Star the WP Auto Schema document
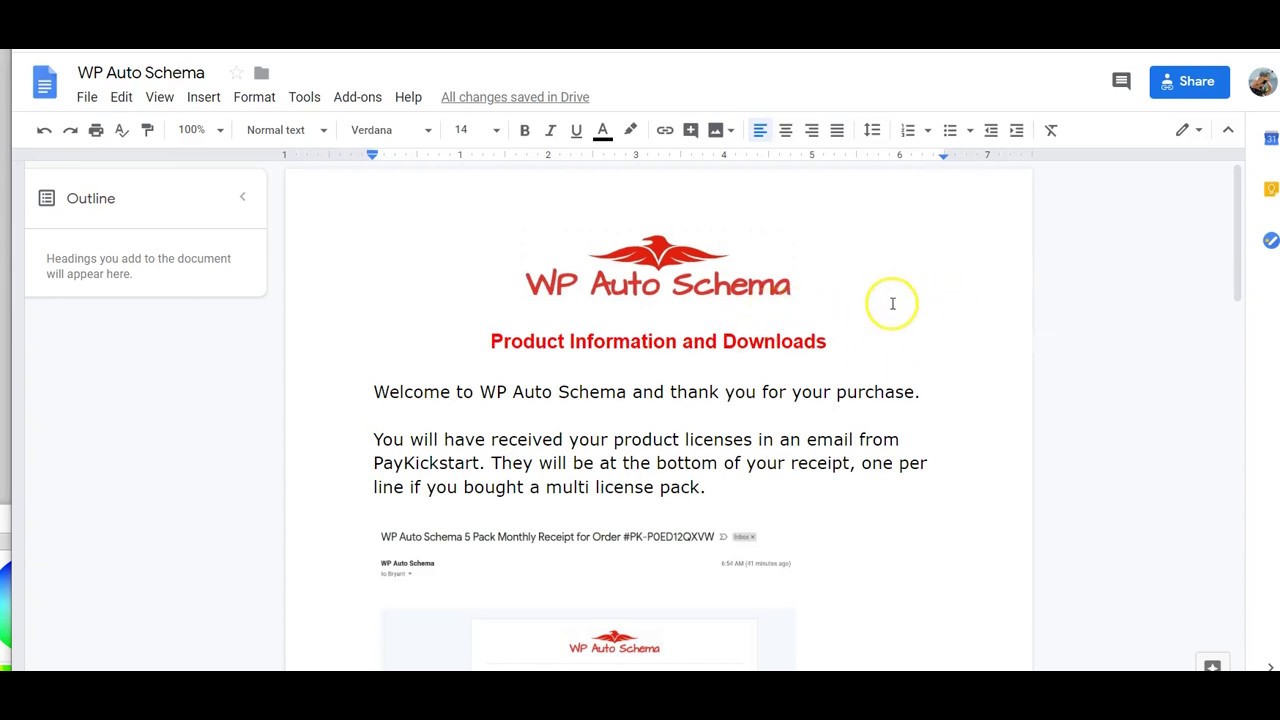This screenshot has width=1280, height=720. [x=236, y=73]
